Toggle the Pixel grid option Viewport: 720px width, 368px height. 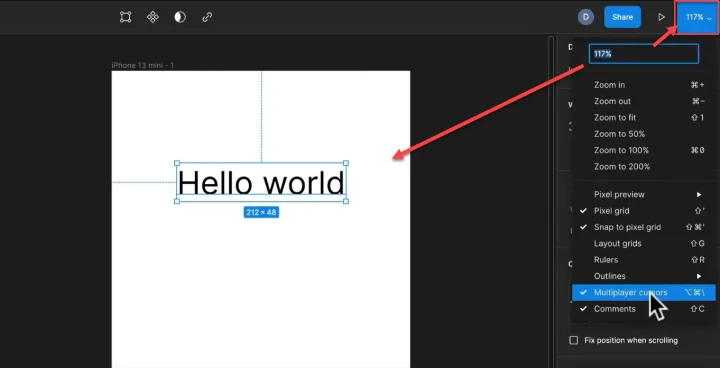coord(643,211)
